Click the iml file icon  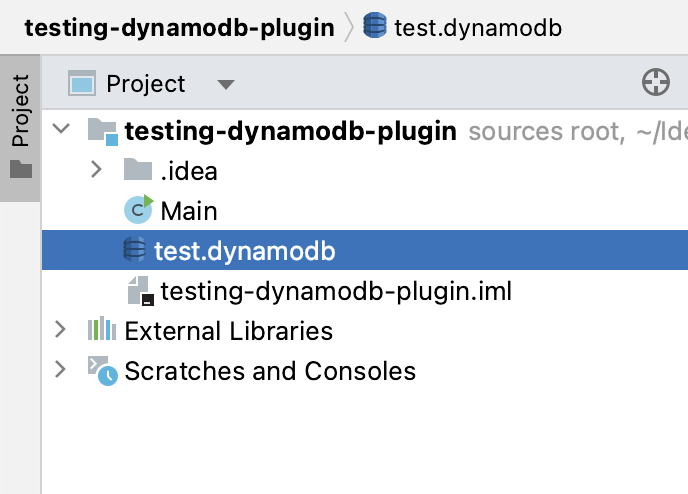click(x=140, y=290)
